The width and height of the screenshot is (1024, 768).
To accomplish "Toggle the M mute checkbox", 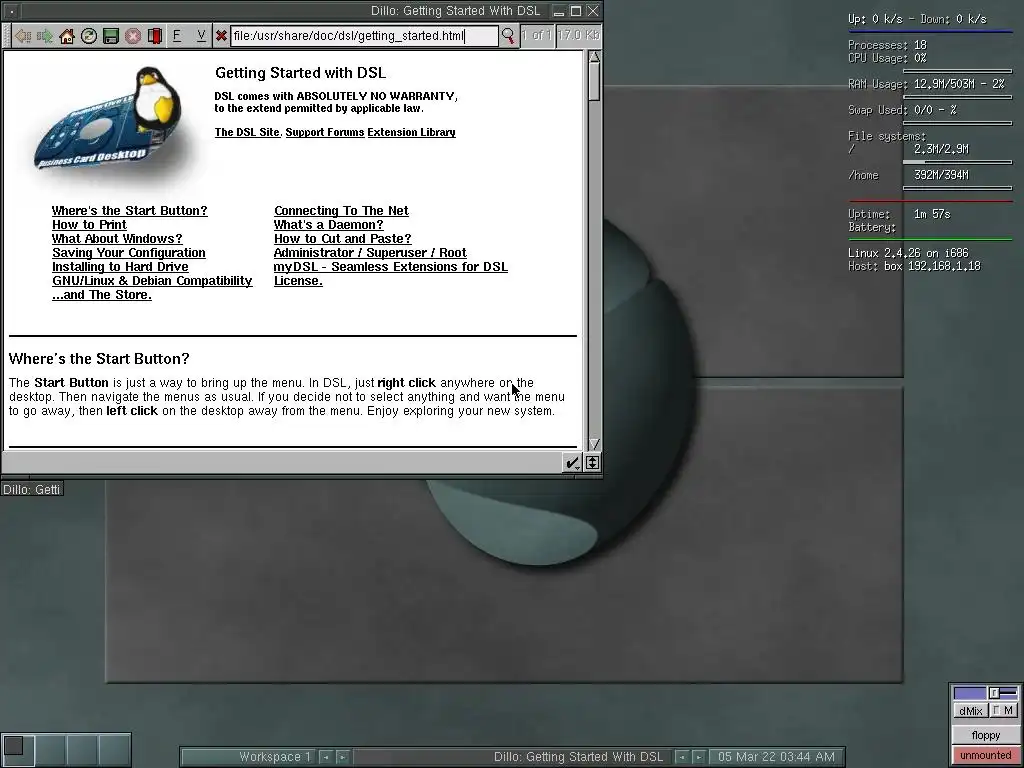I will click(x=1004, y=711).
